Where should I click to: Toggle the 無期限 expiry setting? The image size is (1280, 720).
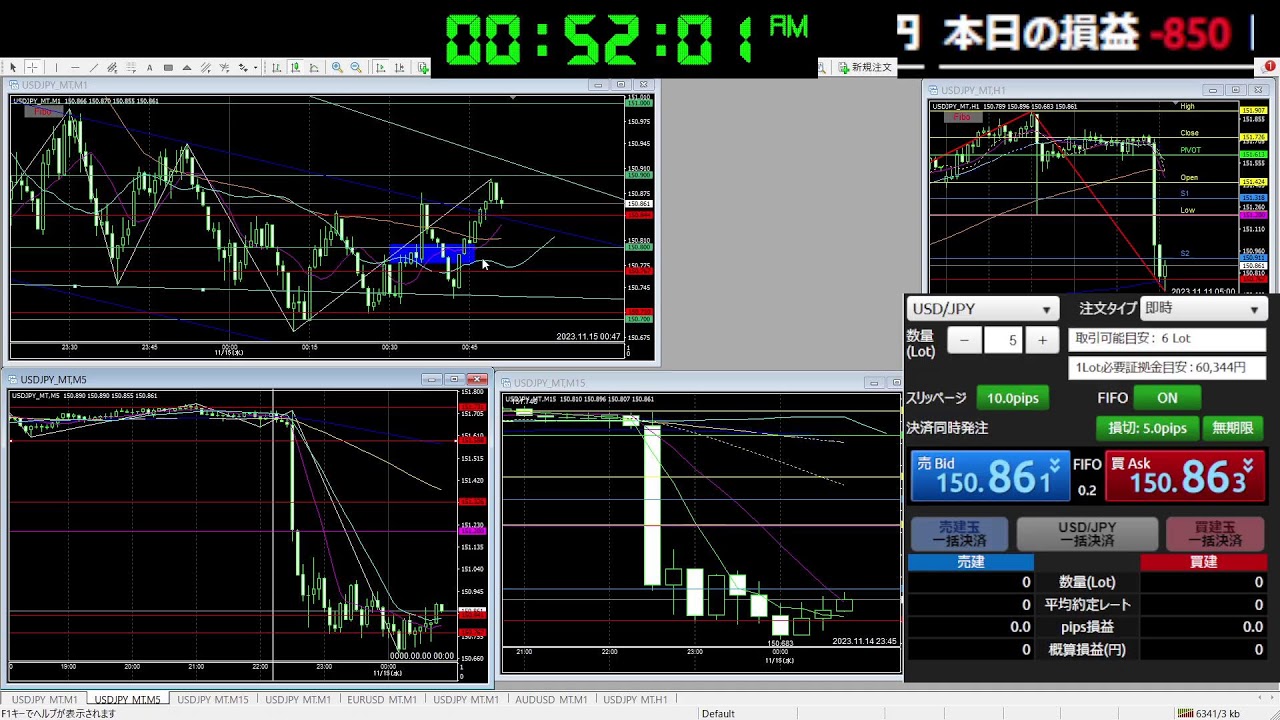1232,428
